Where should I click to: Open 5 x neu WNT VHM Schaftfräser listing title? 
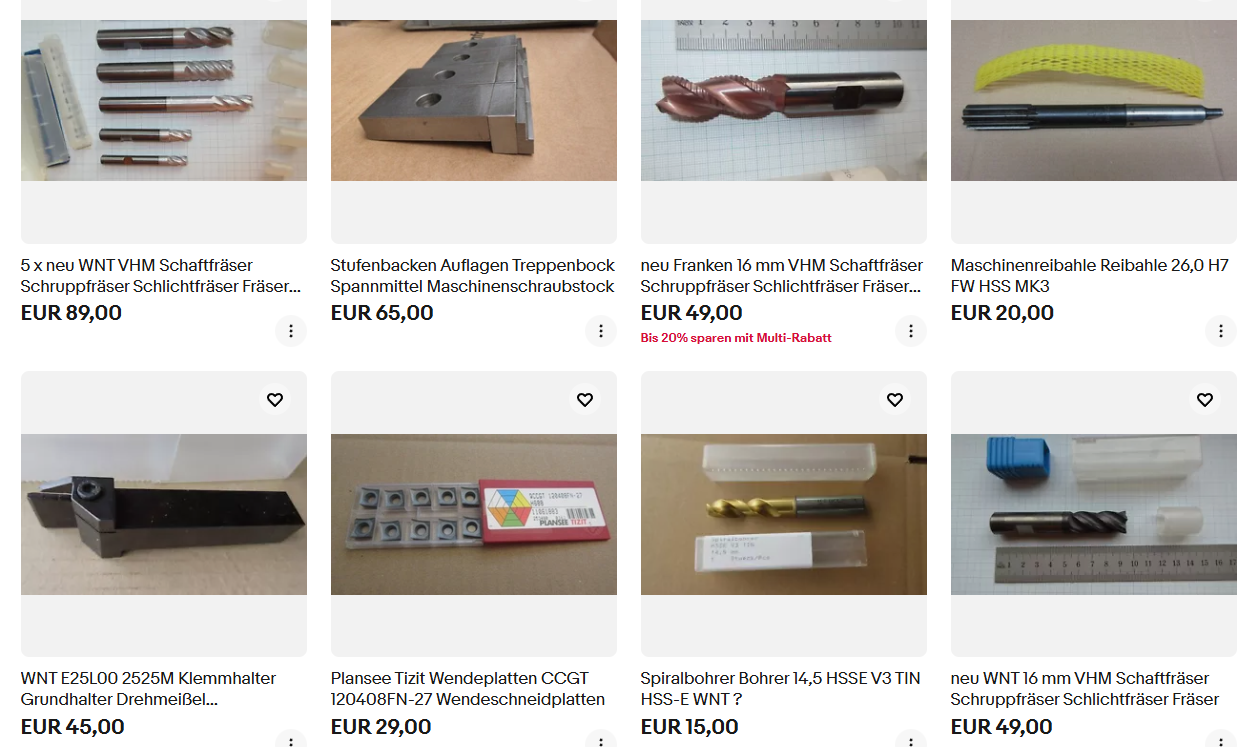point(161,276)
